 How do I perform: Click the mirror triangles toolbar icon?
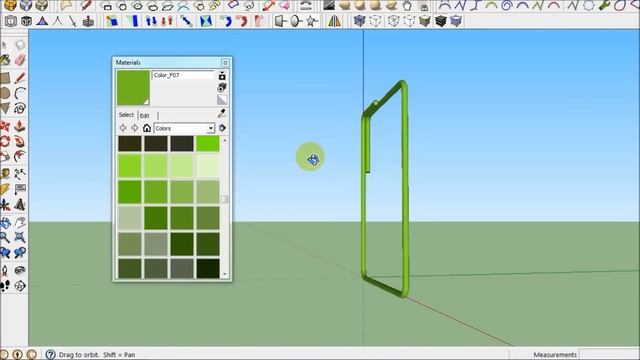click(x=334, y=20)
